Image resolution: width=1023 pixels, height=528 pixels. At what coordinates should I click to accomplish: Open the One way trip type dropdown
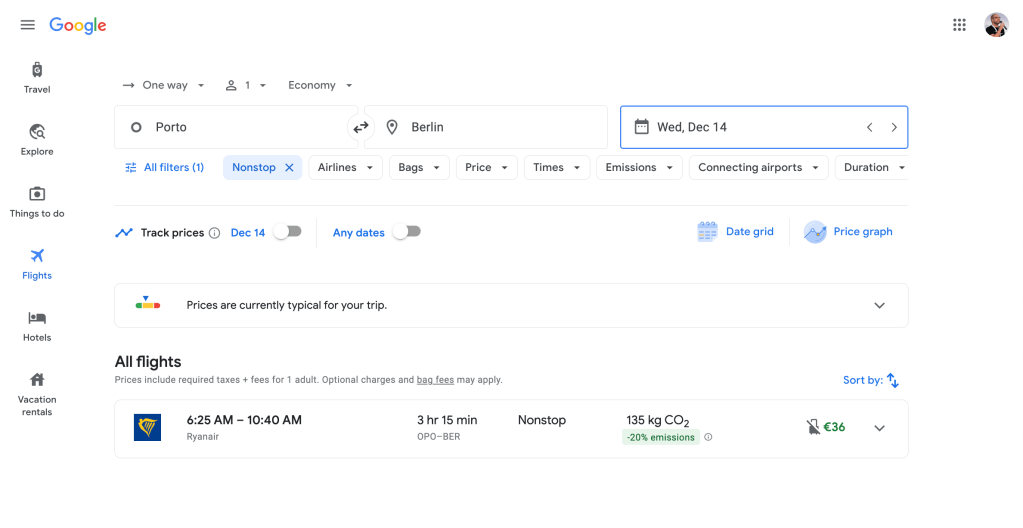point(163,86)
